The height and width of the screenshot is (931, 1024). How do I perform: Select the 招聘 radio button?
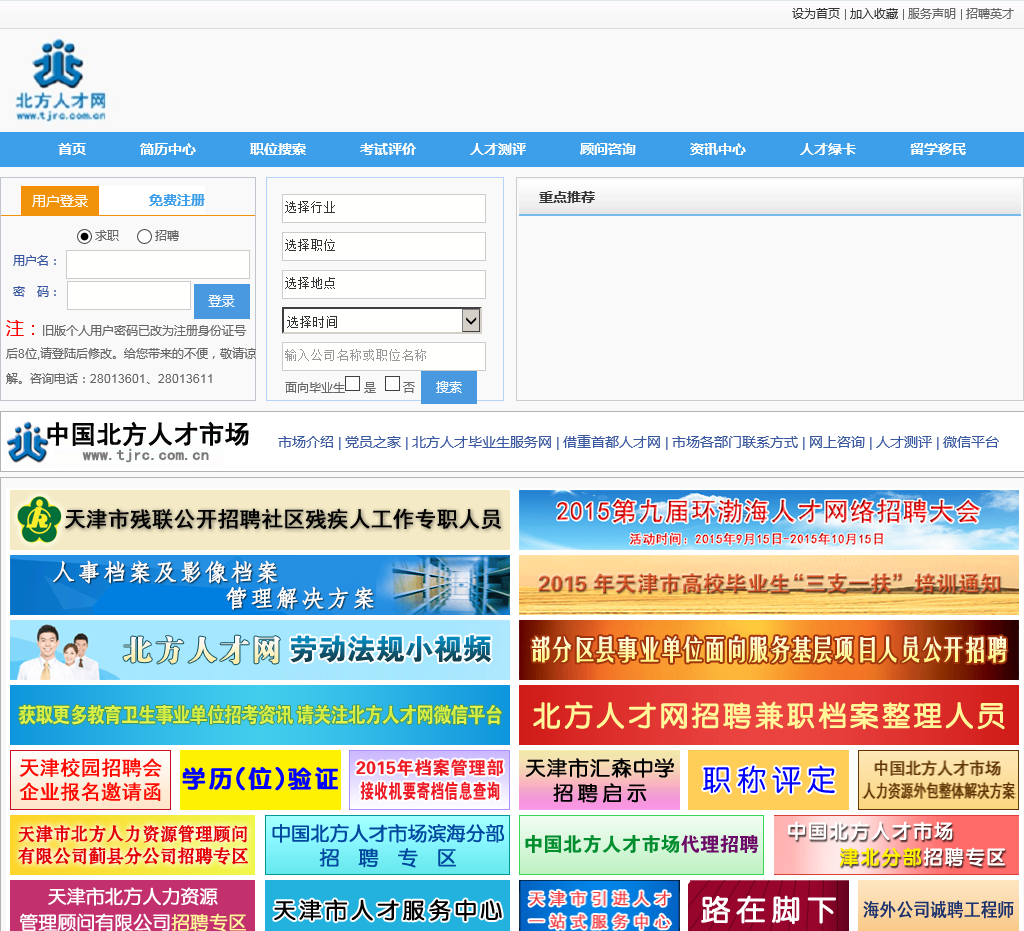pos(144,236)
